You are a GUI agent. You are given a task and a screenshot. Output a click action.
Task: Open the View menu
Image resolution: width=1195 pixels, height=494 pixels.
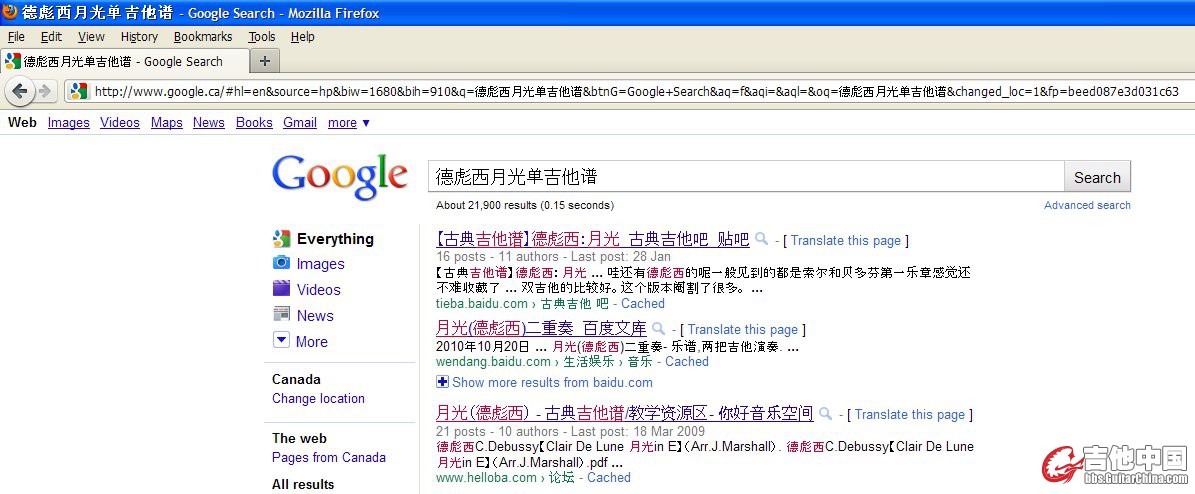91,37
